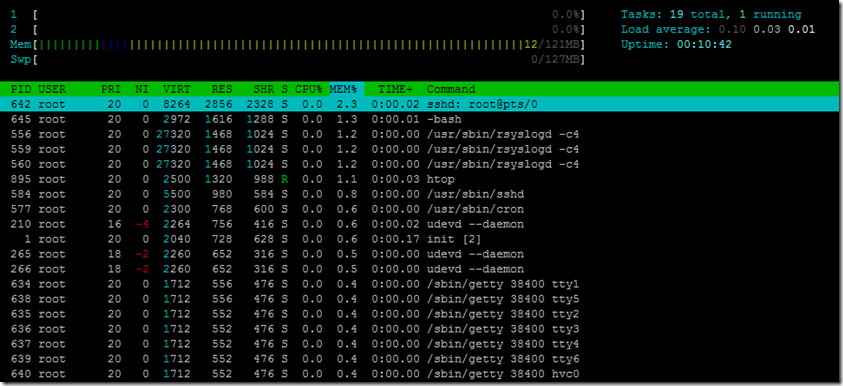Select the getty tty3 process row
The width and height of the screenshot is (843, 386).
pos(419,329)
